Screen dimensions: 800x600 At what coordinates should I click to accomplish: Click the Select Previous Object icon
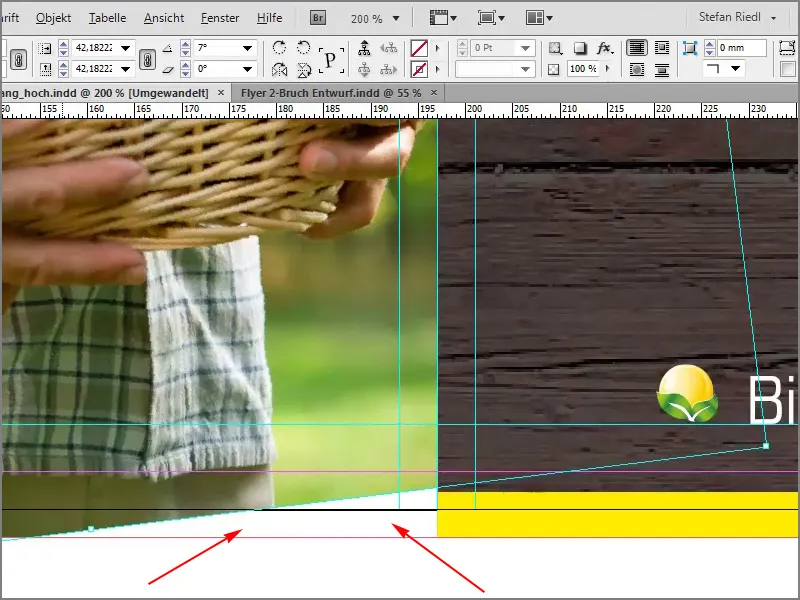pyautogui.click(x=389, y=48)
